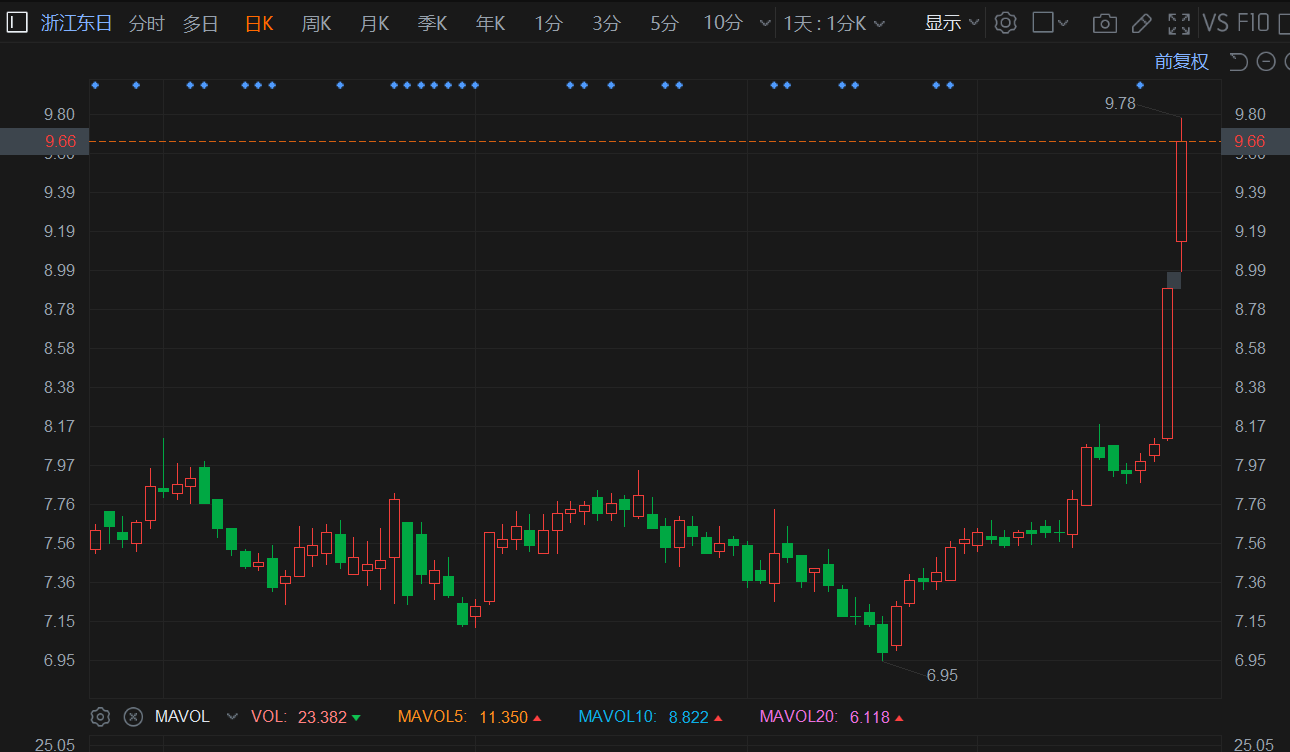
Task: Activate the pencil drawing tool
Action: (x=1141, y=23)
